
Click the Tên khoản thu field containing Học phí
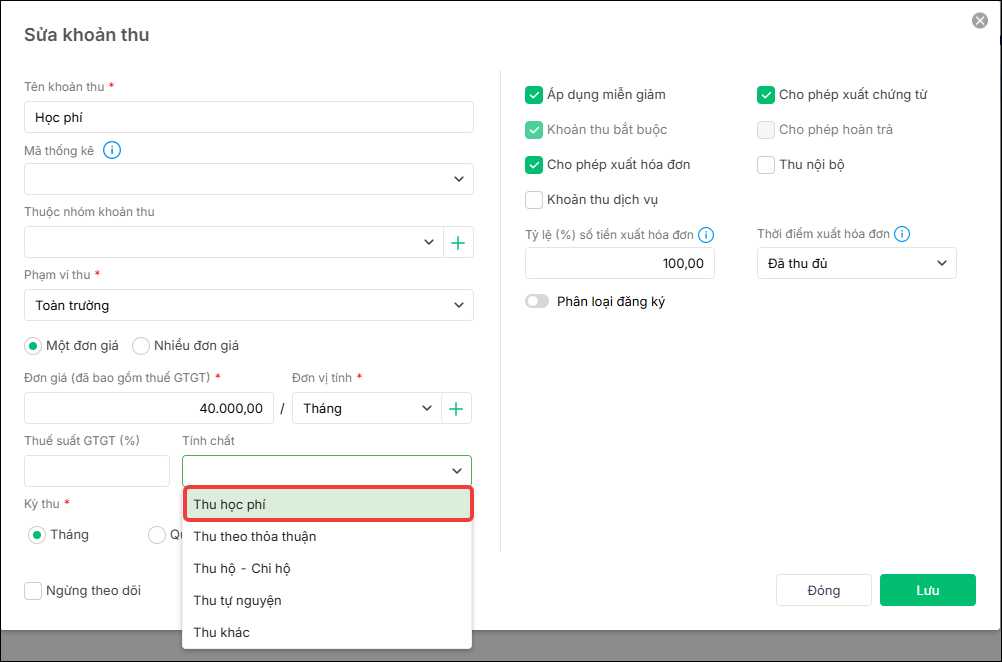[x=249, y=117]
